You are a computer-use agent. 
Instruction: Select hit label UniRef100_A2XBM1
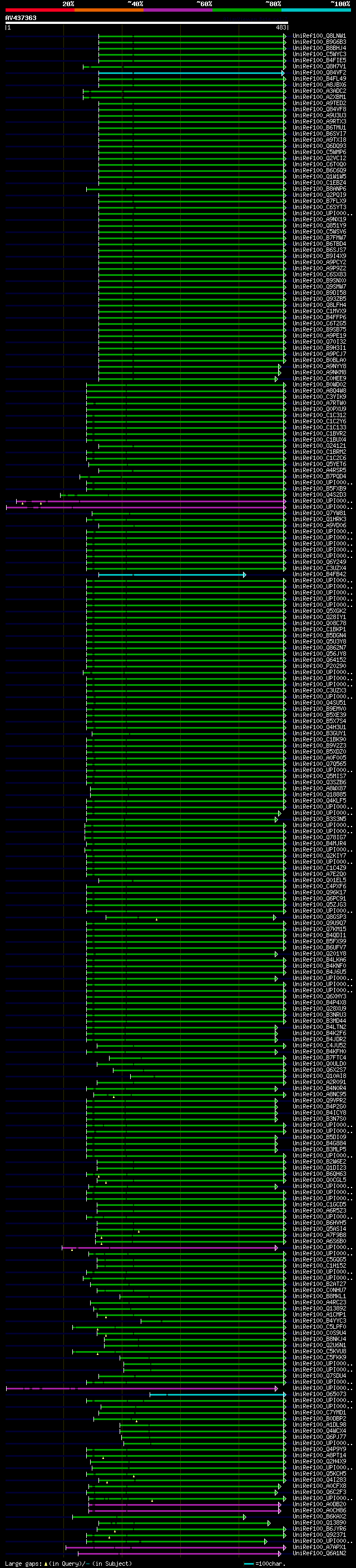pos(319,97)
